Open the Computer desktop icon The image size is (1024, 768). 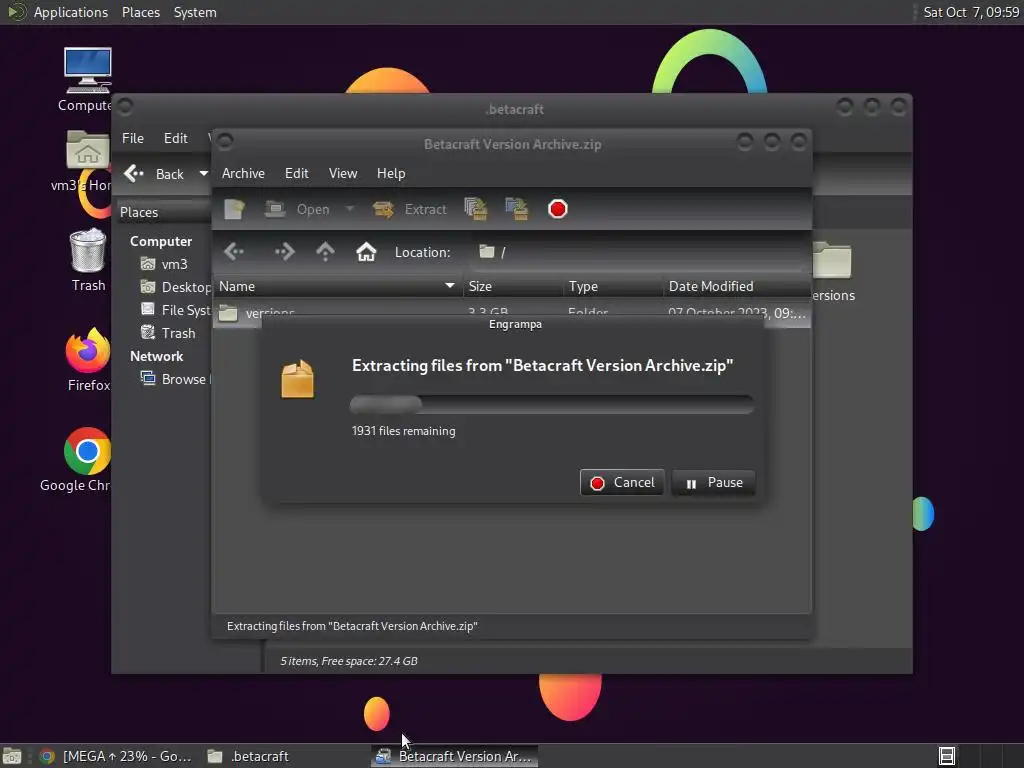tap(88, 78)
